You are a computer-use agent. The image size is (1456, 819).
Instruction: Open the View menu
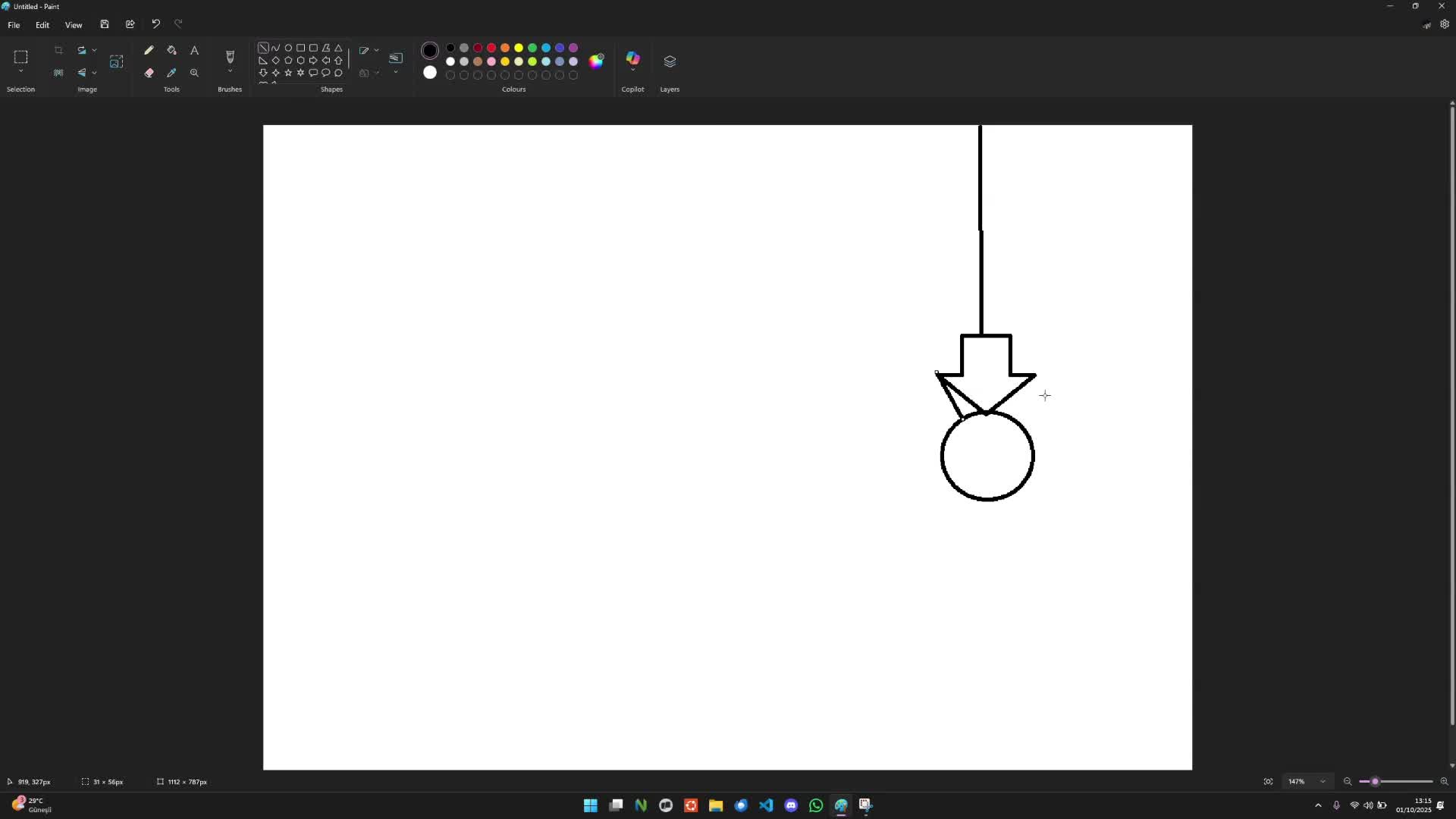click(x=74, y=25)
